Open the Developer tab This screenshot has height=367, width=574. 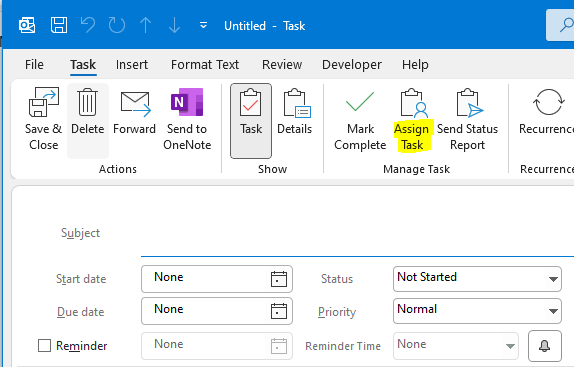352,64
